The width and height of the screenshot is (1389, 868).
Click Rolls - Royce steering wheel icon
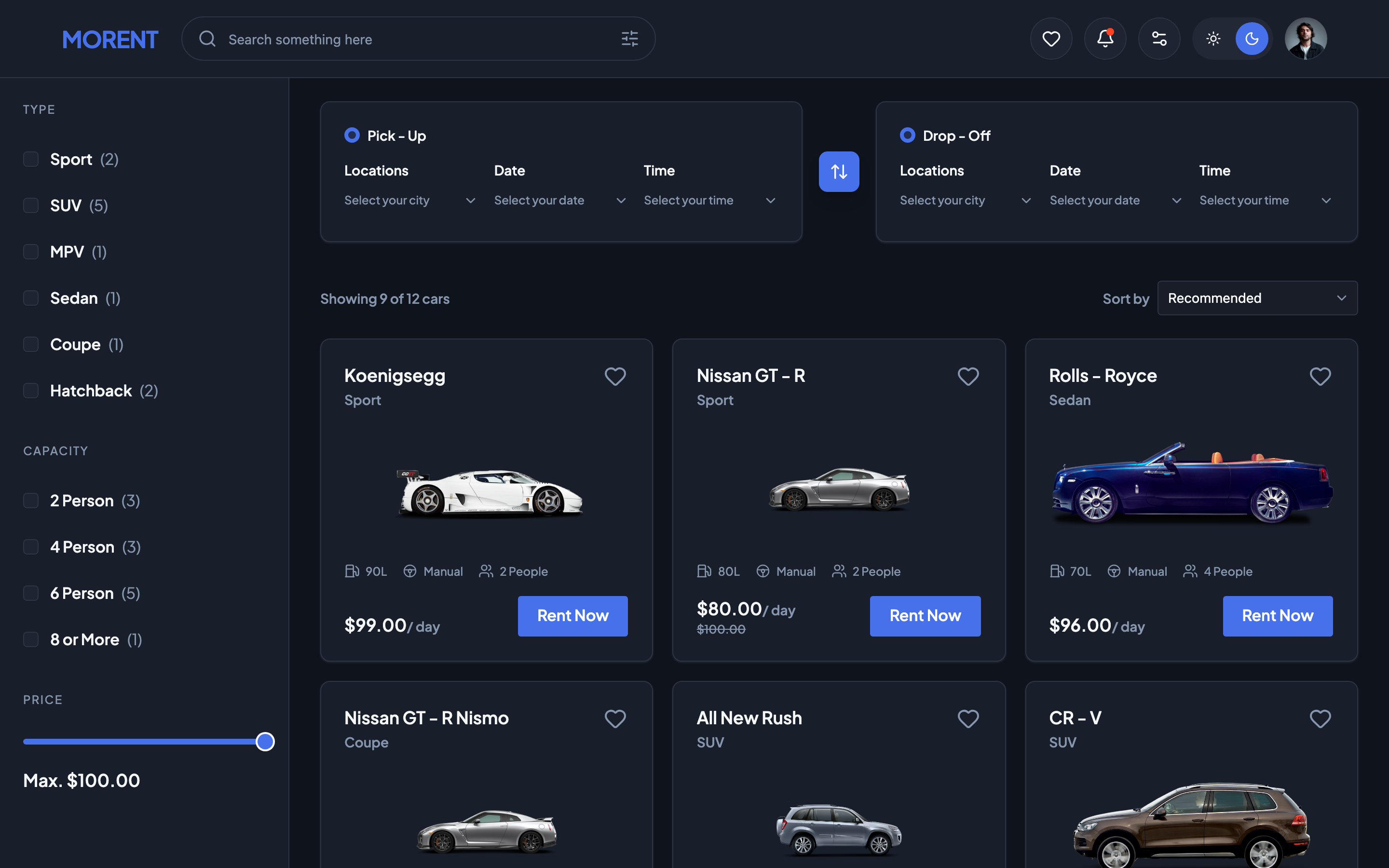coord(1114,571)
